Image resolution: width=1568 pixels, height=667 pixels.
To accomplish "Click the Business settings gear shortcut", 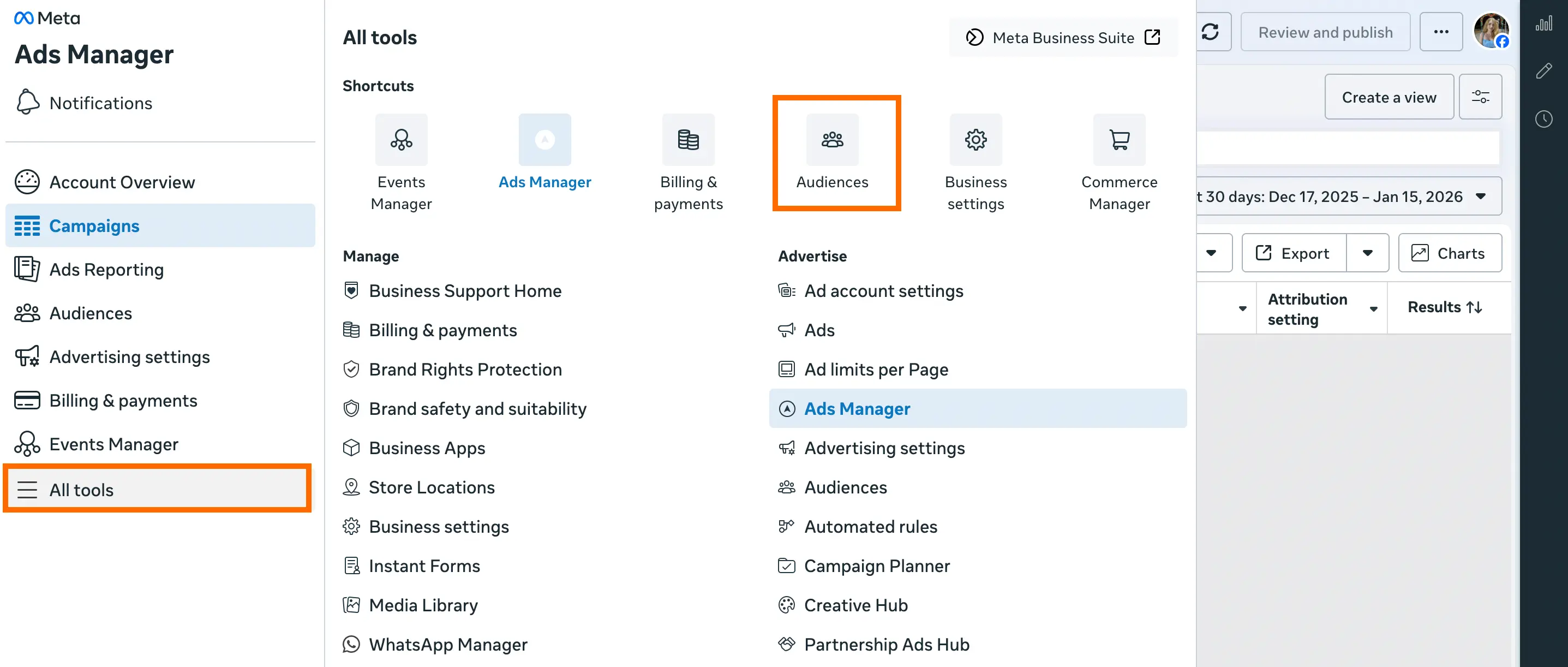I will (975, 140).
